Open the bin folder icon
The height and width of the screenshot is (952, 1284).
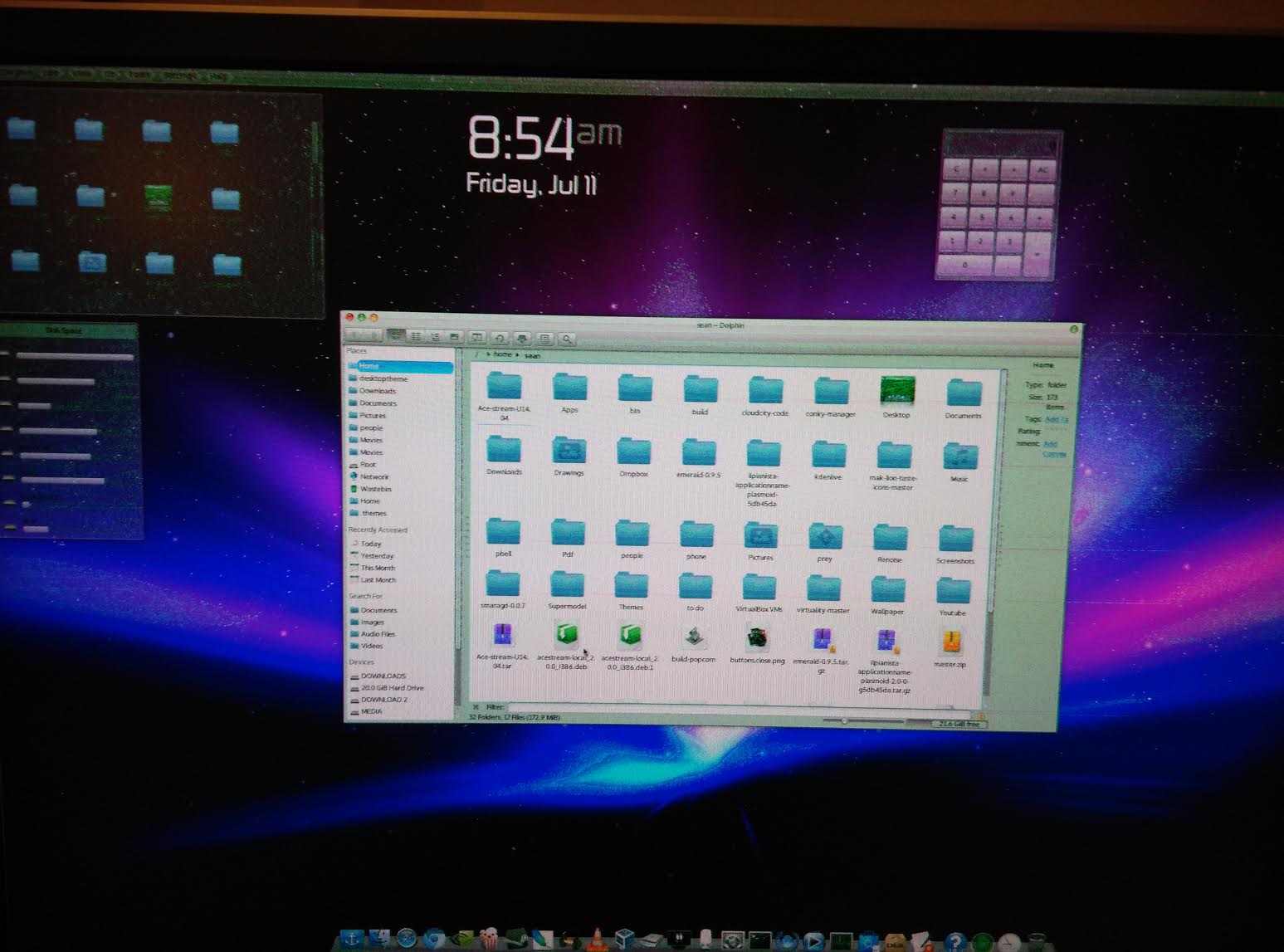(635, 389)
